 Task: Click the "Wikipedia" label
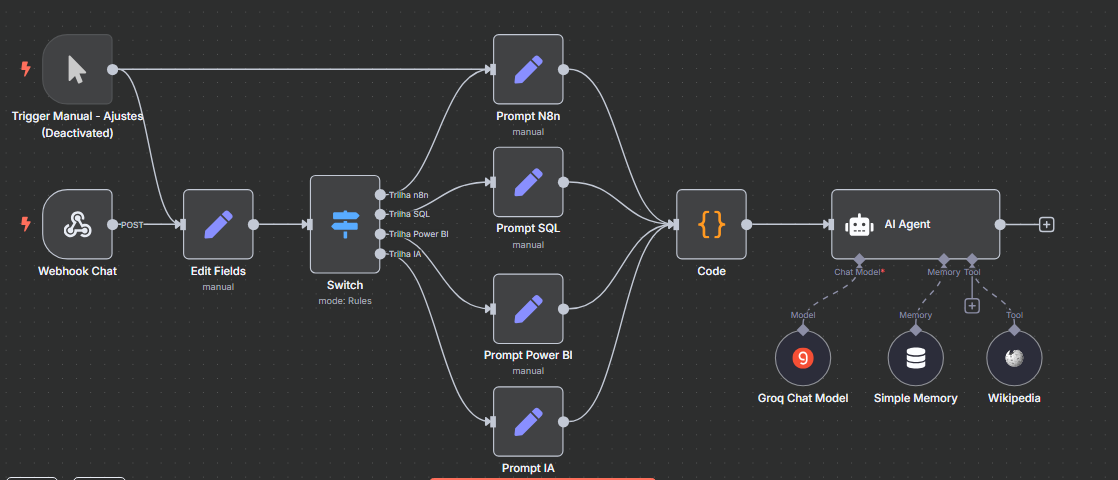pyautogui.click(x=1014, y=398)
